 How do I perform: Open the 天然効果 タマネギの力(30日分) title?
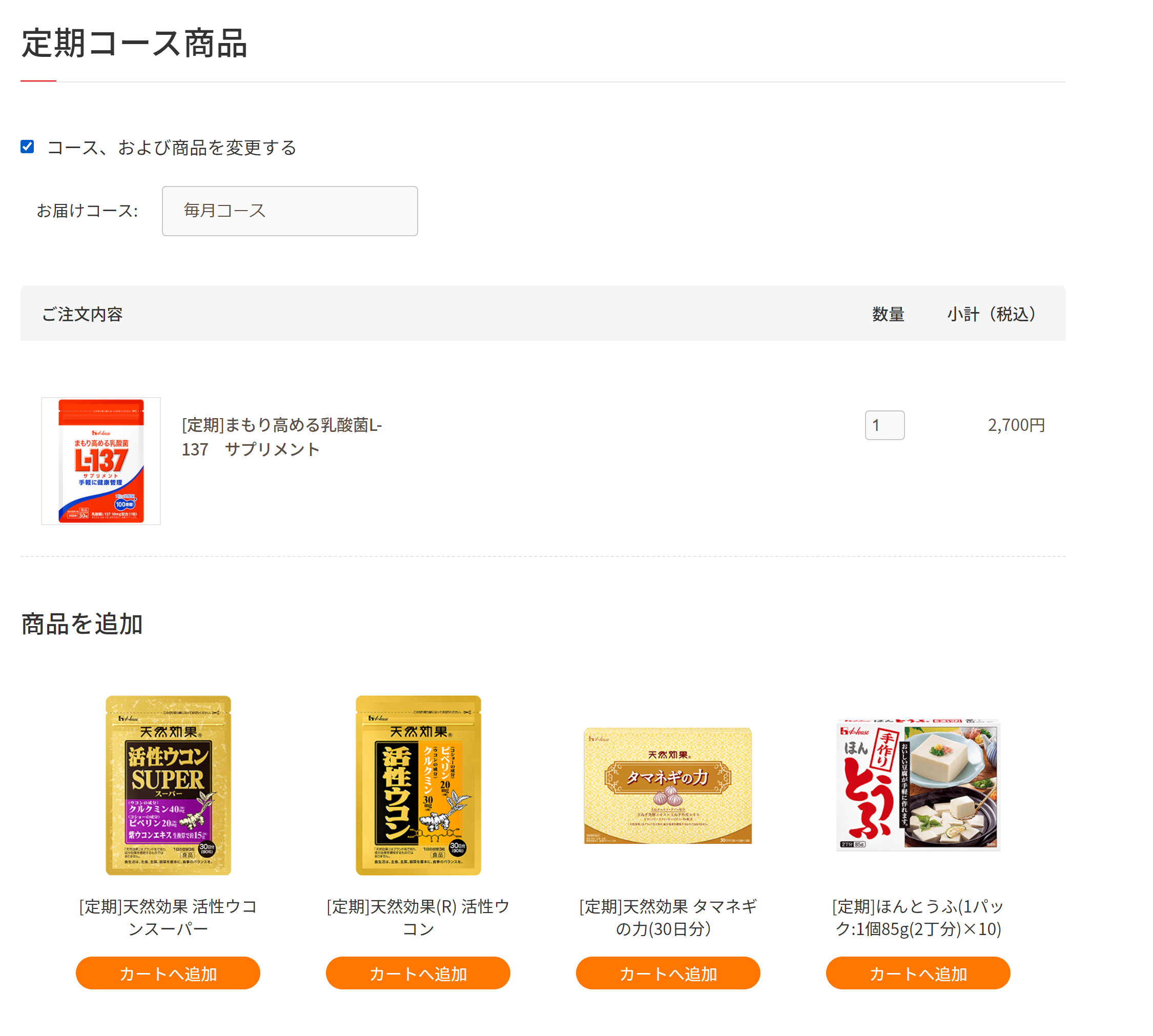coord(668,918)
